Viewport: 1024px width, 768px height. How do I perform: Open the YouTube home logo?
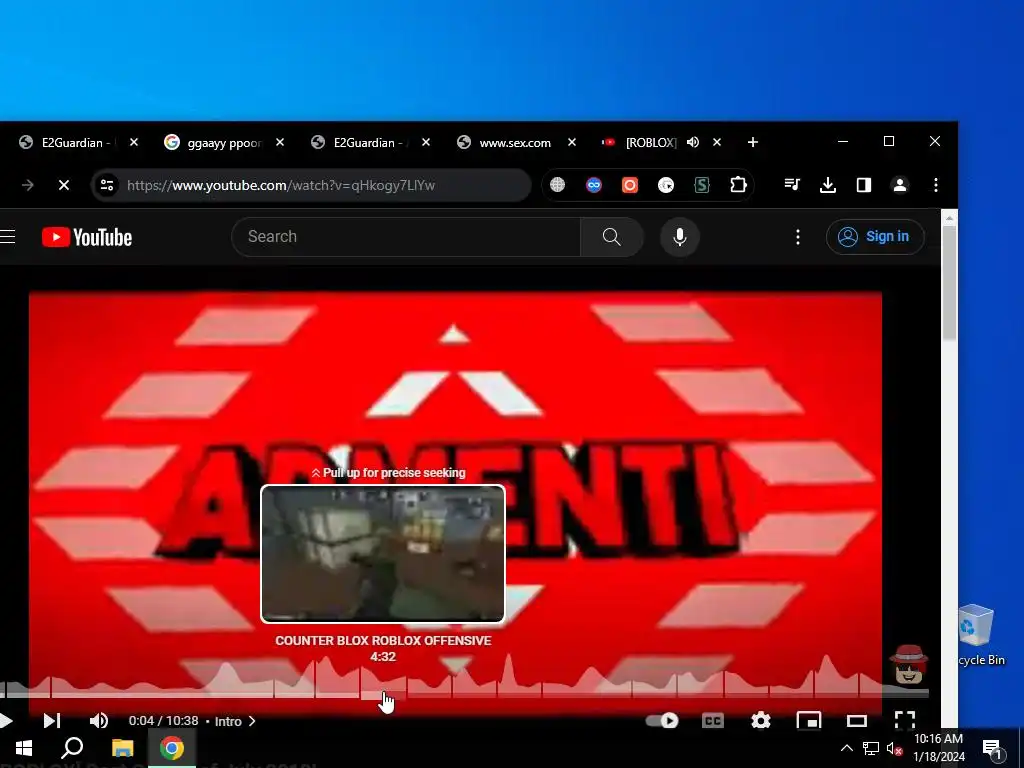87,237
